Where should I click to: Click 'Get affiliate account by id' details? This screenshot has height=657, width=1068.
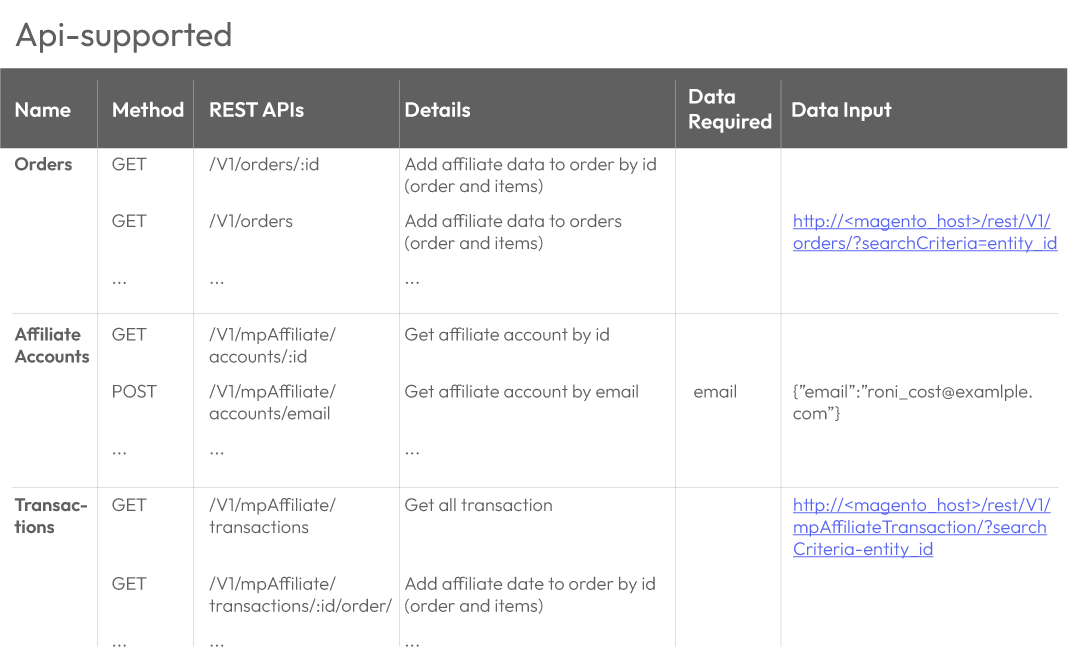(x=507, y=334)
